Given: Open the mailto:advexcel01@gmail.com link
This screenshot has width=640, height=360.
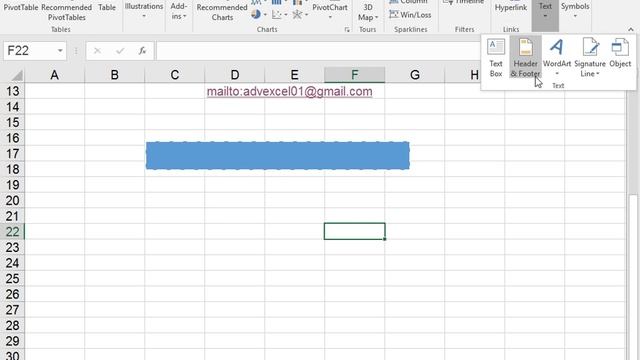Looking at the screenshot, I should 289,91.
